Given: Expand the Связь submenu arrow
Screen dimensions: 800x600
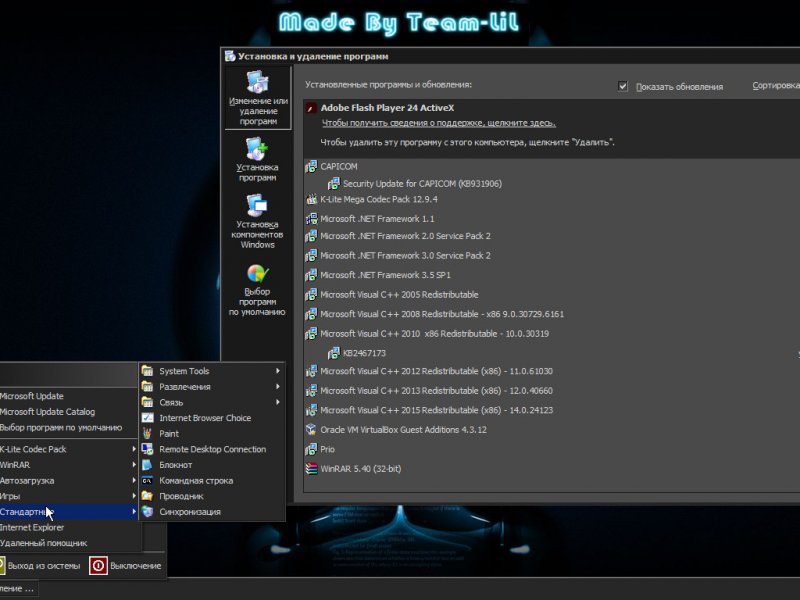Looking at the screenshot, I should (x=278, y=402).
